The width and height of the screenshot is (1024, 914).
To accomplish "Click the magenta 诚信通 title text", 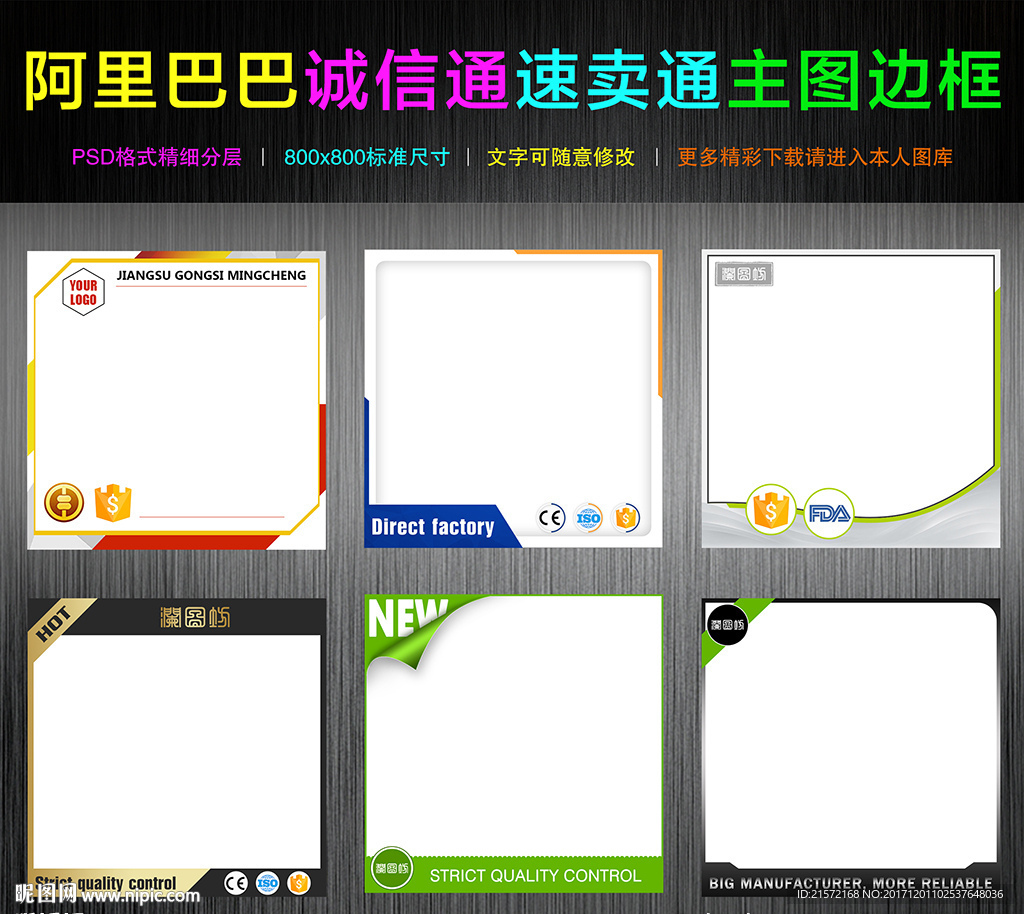I will coord(407,80).
